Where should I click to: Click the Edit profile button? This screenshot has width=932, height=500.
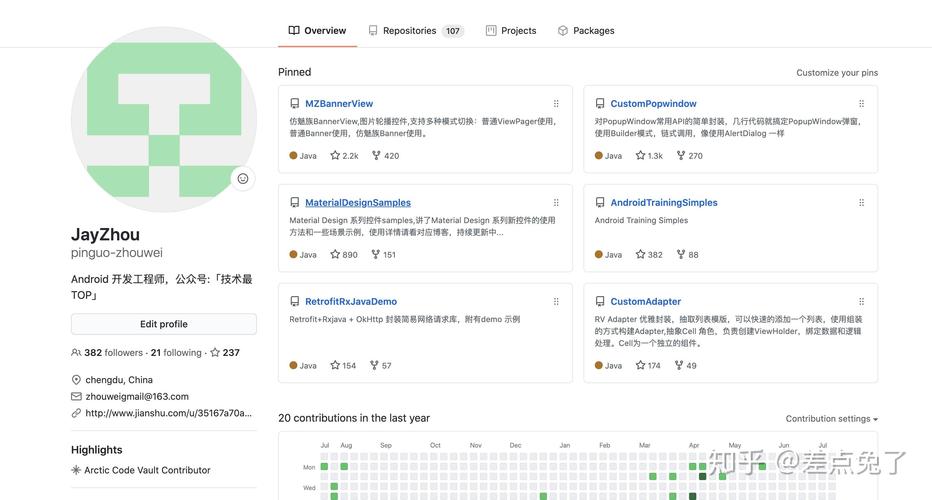pyautogui.click(x=164, y=324)
